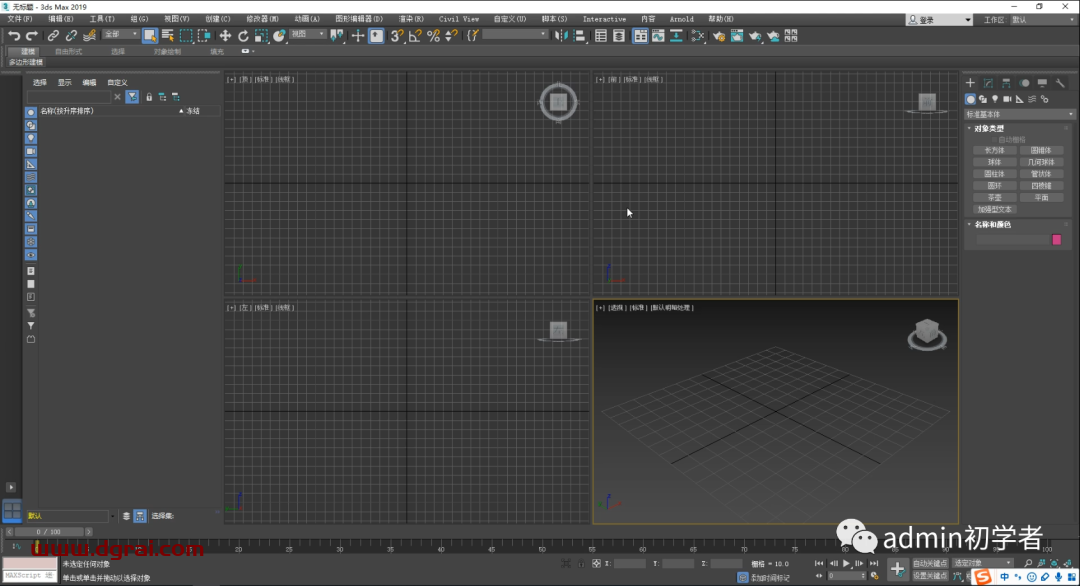Image resolution: width=1080 pixels, height=586 pixels.
Task: Choose the Rectangular Selection Region tool
Action: 186,36
